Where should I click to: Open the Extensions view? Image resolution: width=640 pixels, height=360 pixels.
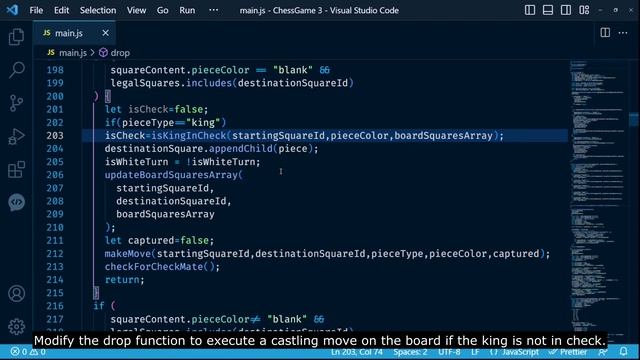[x=16, y=169]
